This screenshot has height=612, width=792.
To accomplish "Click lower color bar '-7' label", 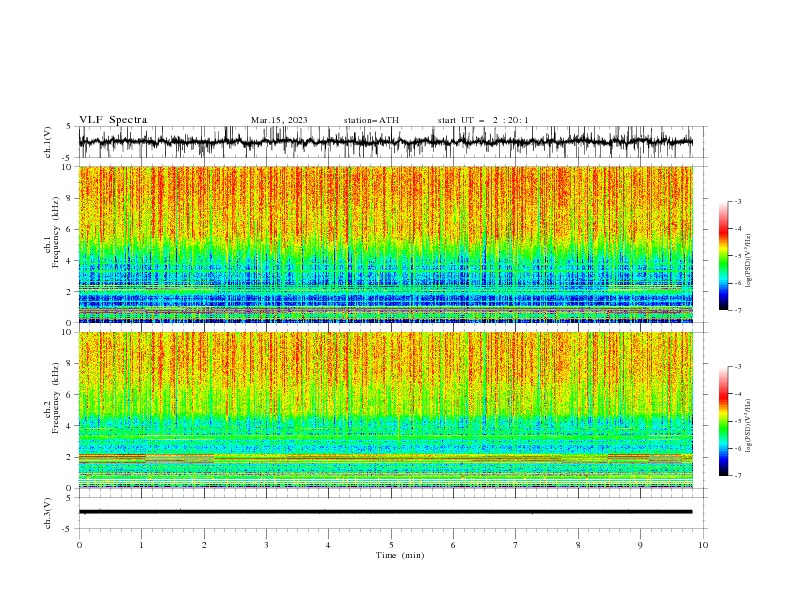I will pyautogui.click(x=738, y=475).
